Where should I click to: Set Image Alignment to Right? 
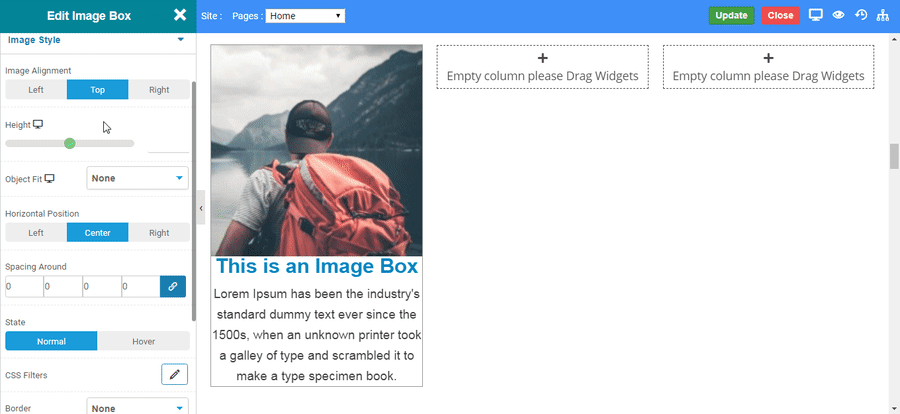tap(159, 90)
